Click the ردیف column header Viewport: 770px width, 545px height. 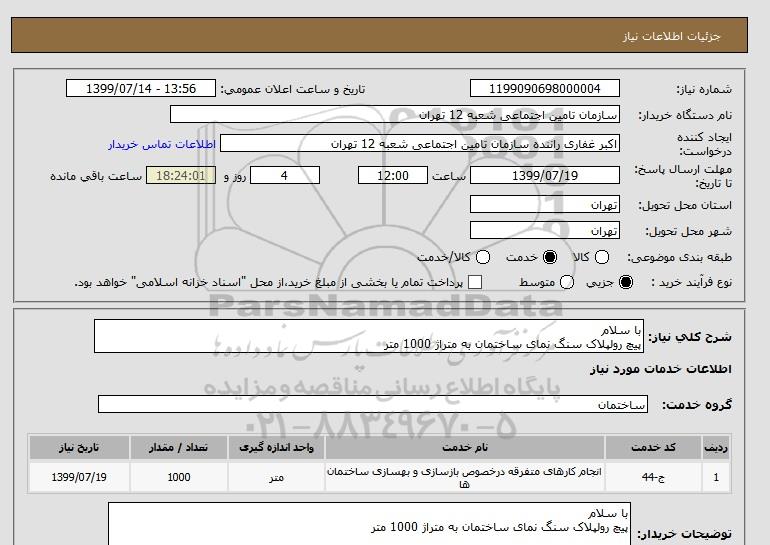point(716,447)
